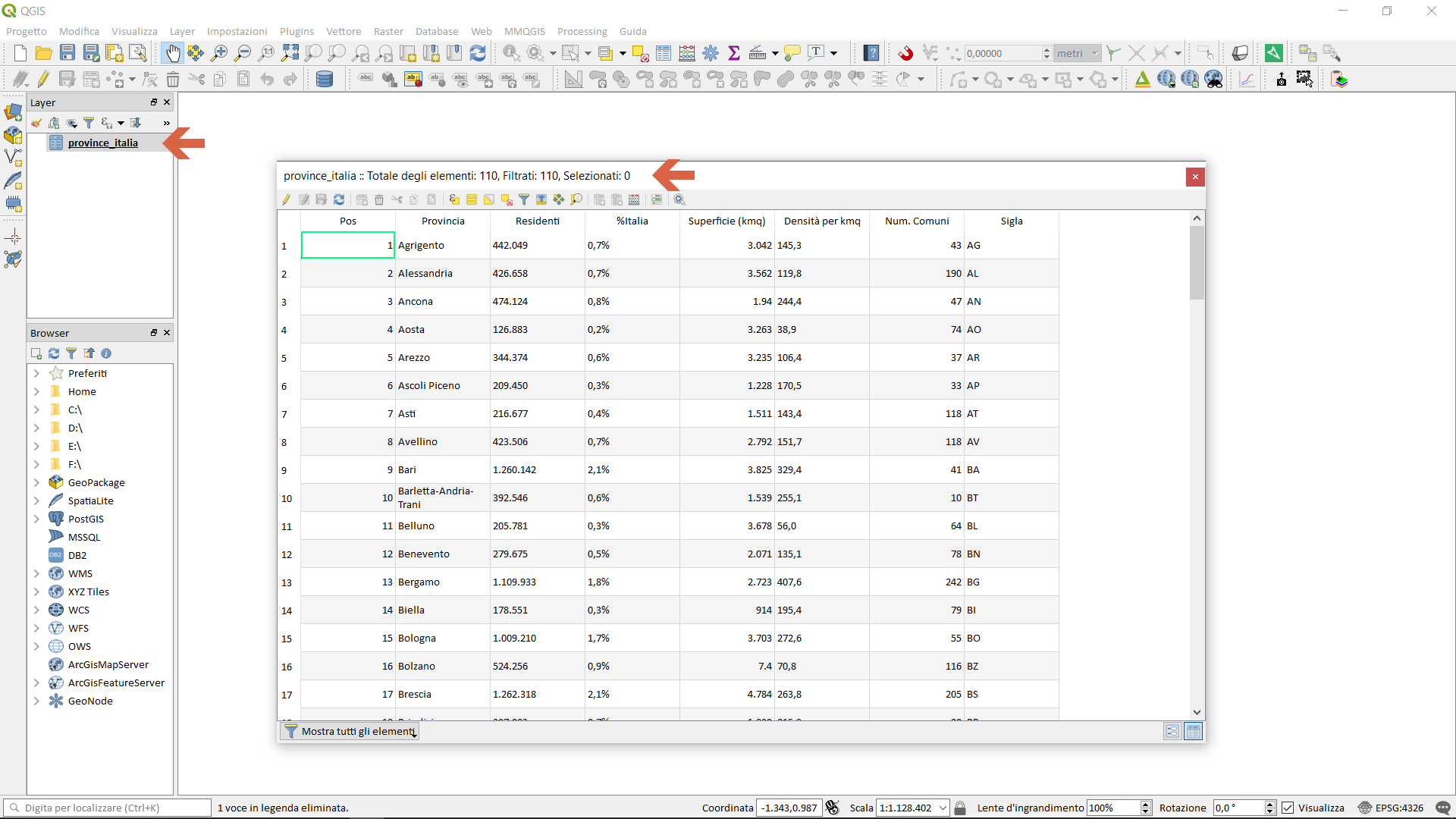
Task: Toggle the Visualizza render checkbox
Action: 1288,808
